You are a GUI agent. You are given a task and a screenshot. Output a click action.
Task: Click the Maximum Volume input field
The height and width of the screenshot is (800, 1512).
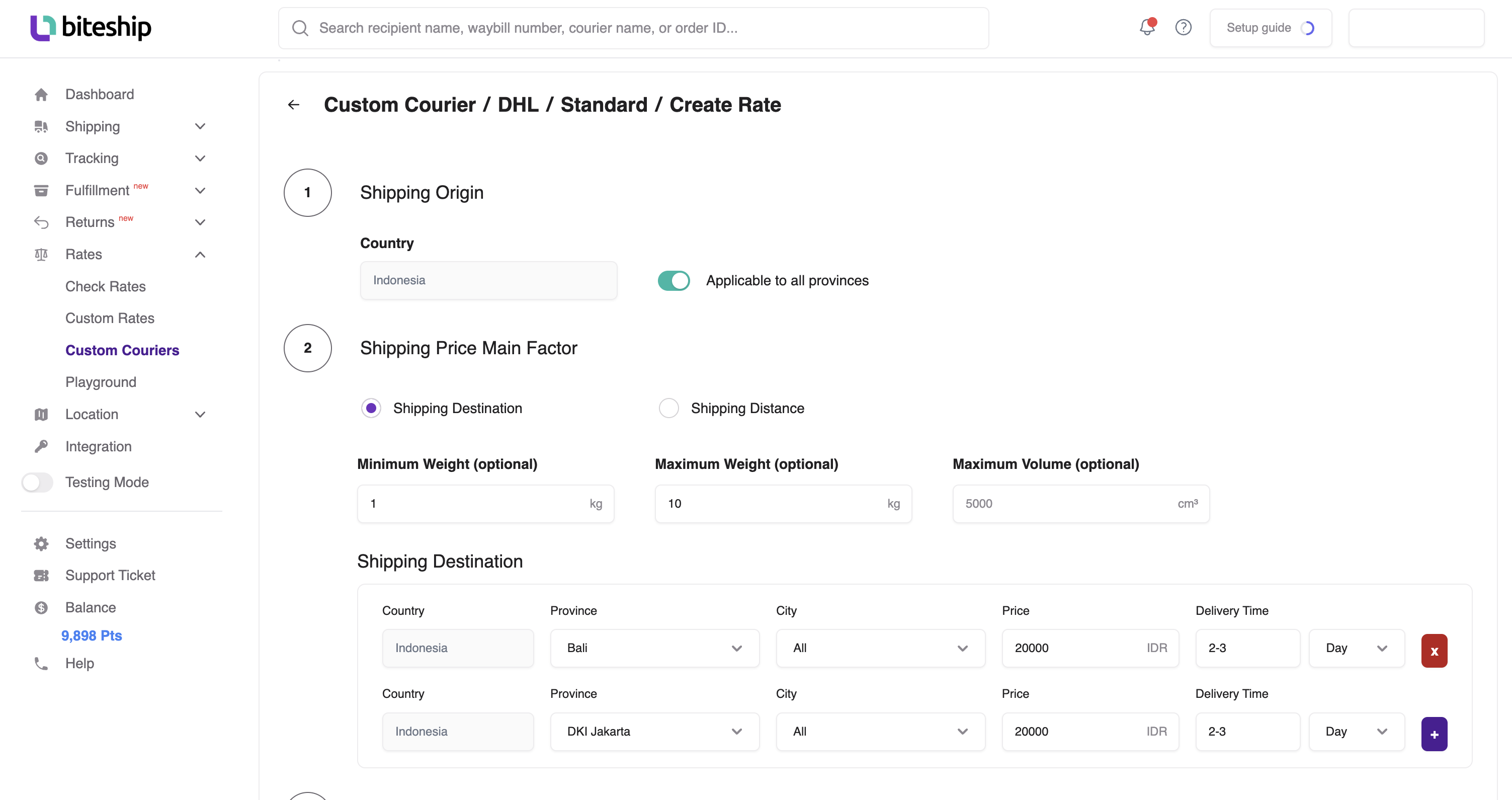coord(1080,504)
